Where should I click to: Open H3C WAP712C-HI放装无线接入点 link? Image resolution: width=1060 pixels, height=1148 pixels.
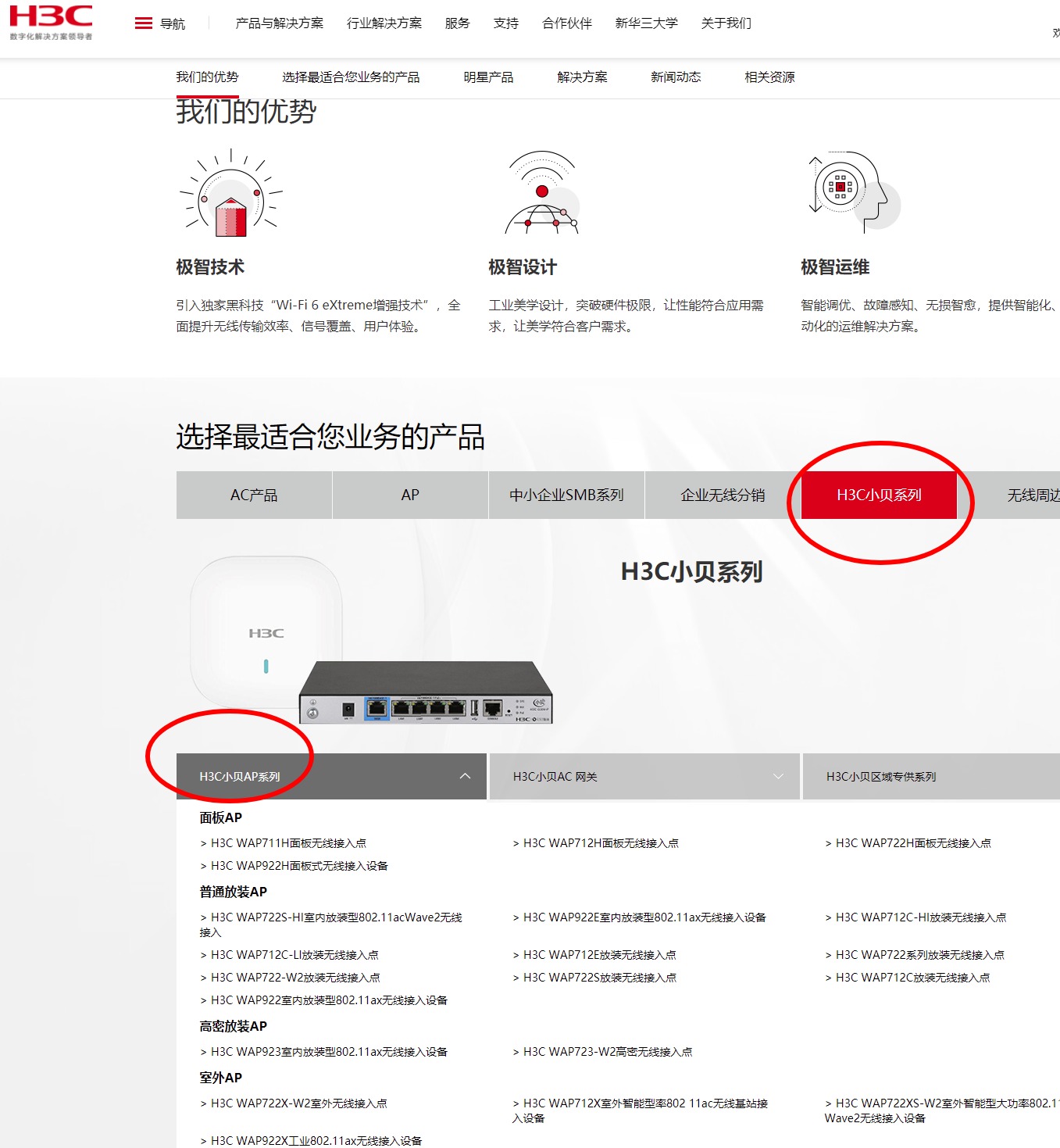pyautogui.click(x=915, y=917)
